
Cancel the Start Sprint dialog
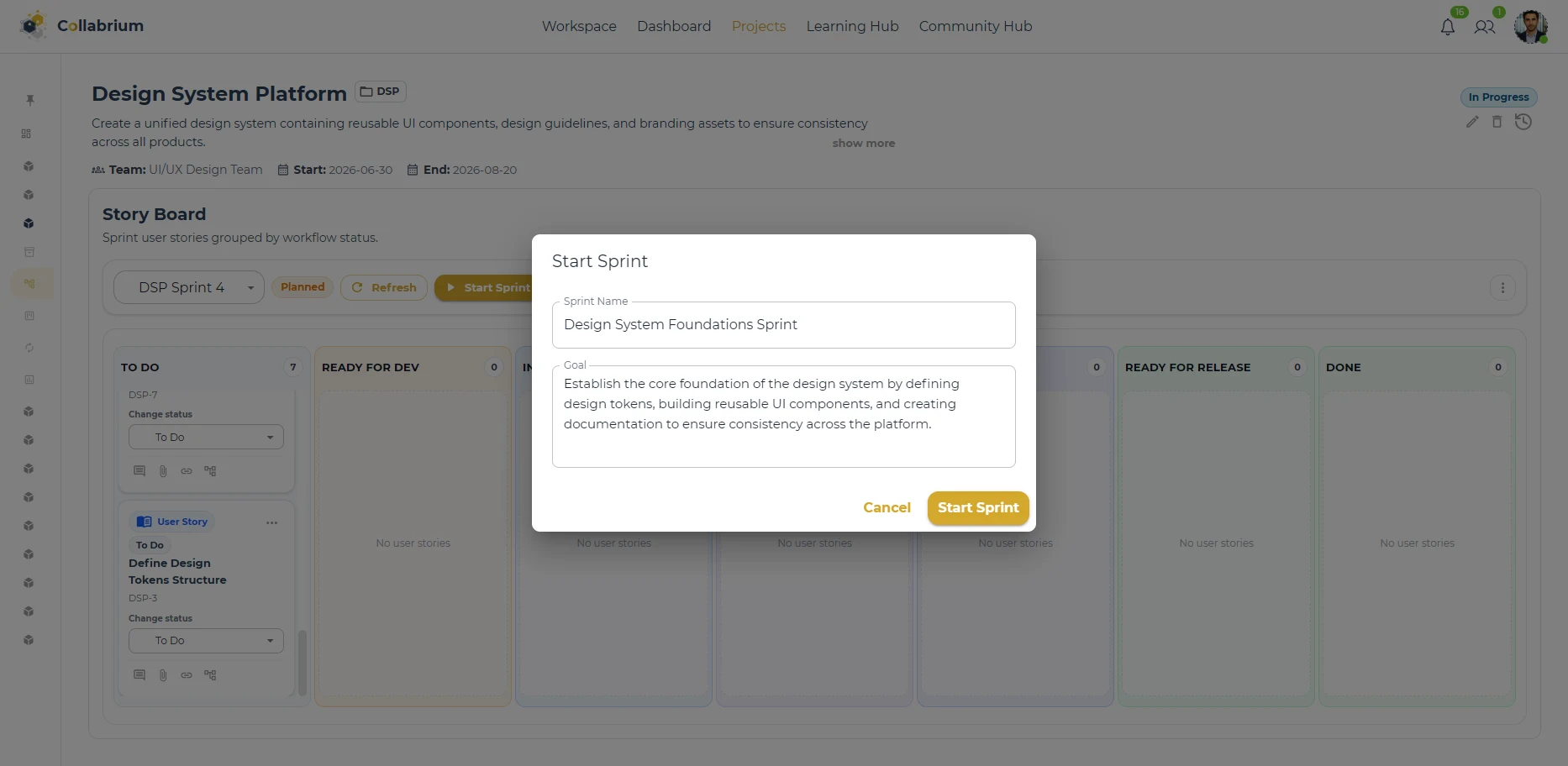click(x=887, y=508)
